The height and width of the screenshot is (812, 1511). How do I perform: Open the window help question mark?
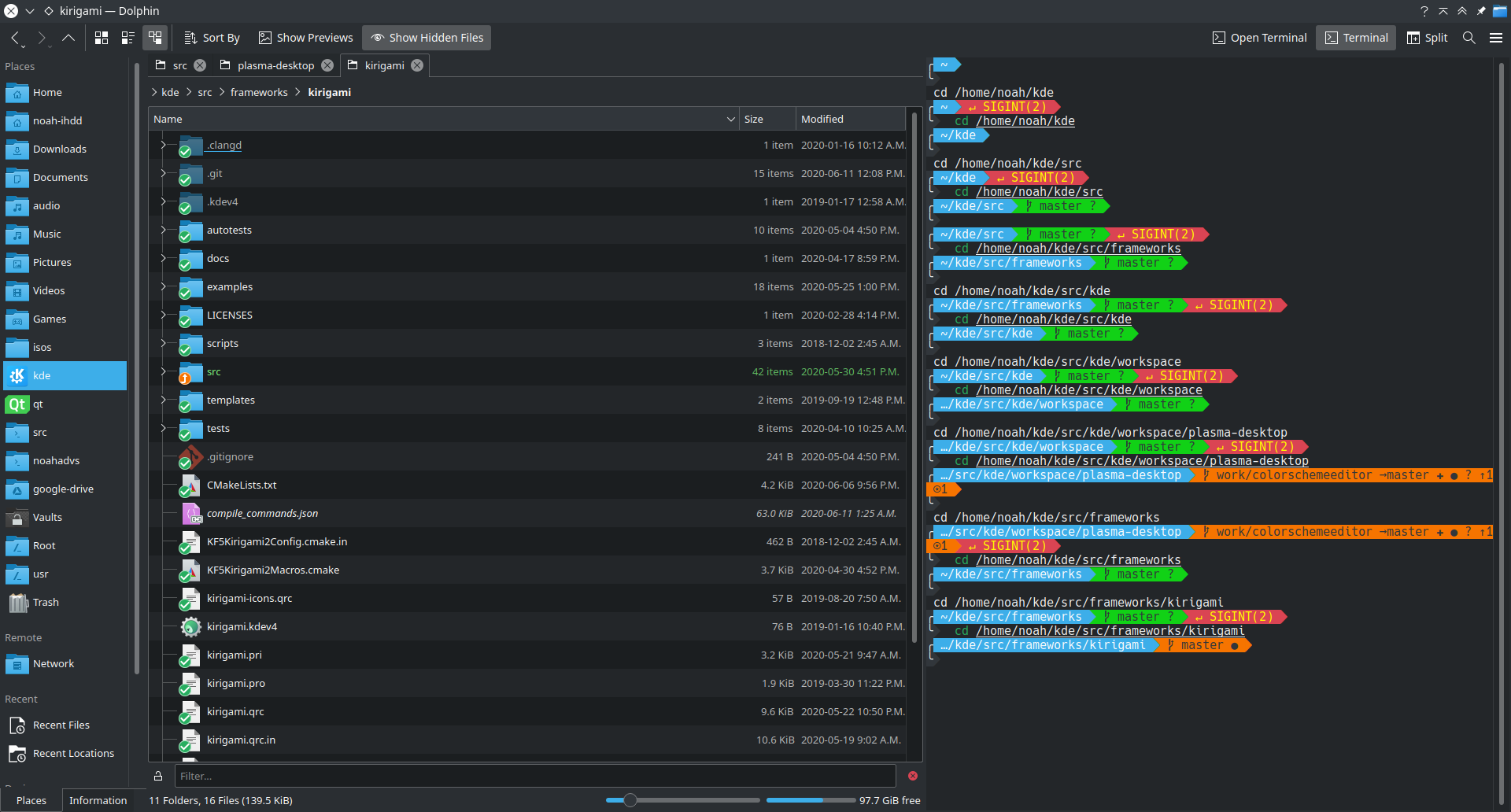pyautogui.click(x=1424, y=11)
